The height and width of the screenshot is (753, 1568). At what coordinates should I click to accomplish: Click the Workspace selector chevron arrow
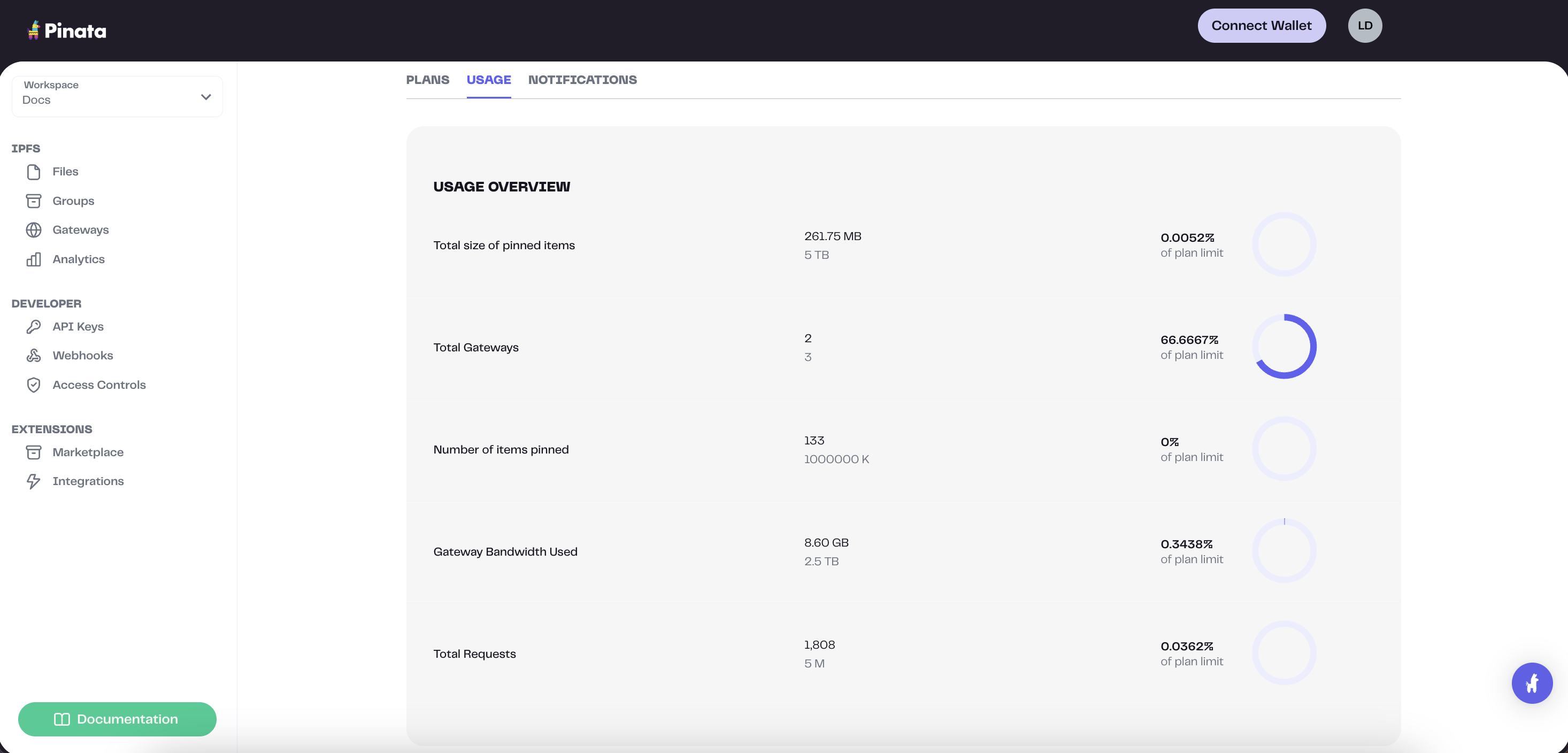point(206,97)
